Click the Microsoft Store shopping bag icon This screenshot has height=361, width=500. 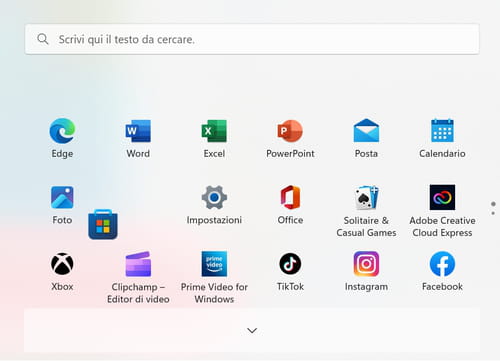pyautogui.click(x=103, y=224)
